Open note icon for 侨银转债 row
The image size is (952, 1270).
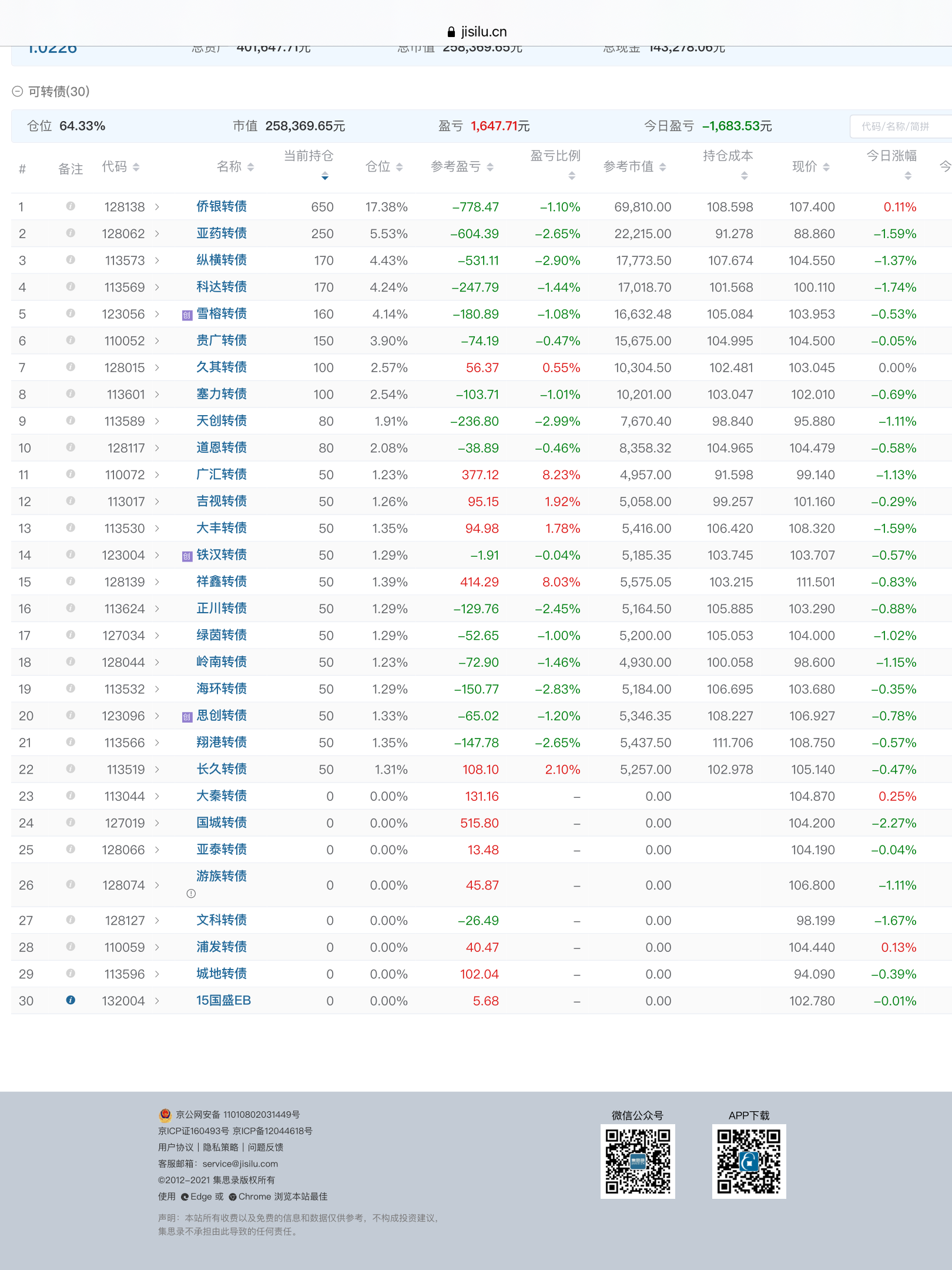pyautogui.click(x=71, y=206)
